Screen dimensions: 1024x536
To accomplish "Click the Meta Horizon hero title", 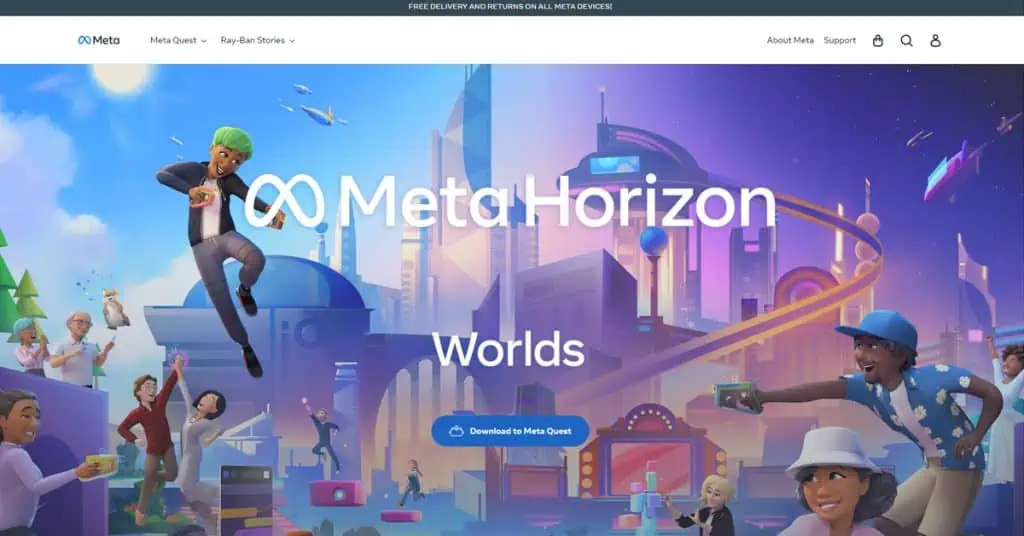I will click(x=510, y=202).
